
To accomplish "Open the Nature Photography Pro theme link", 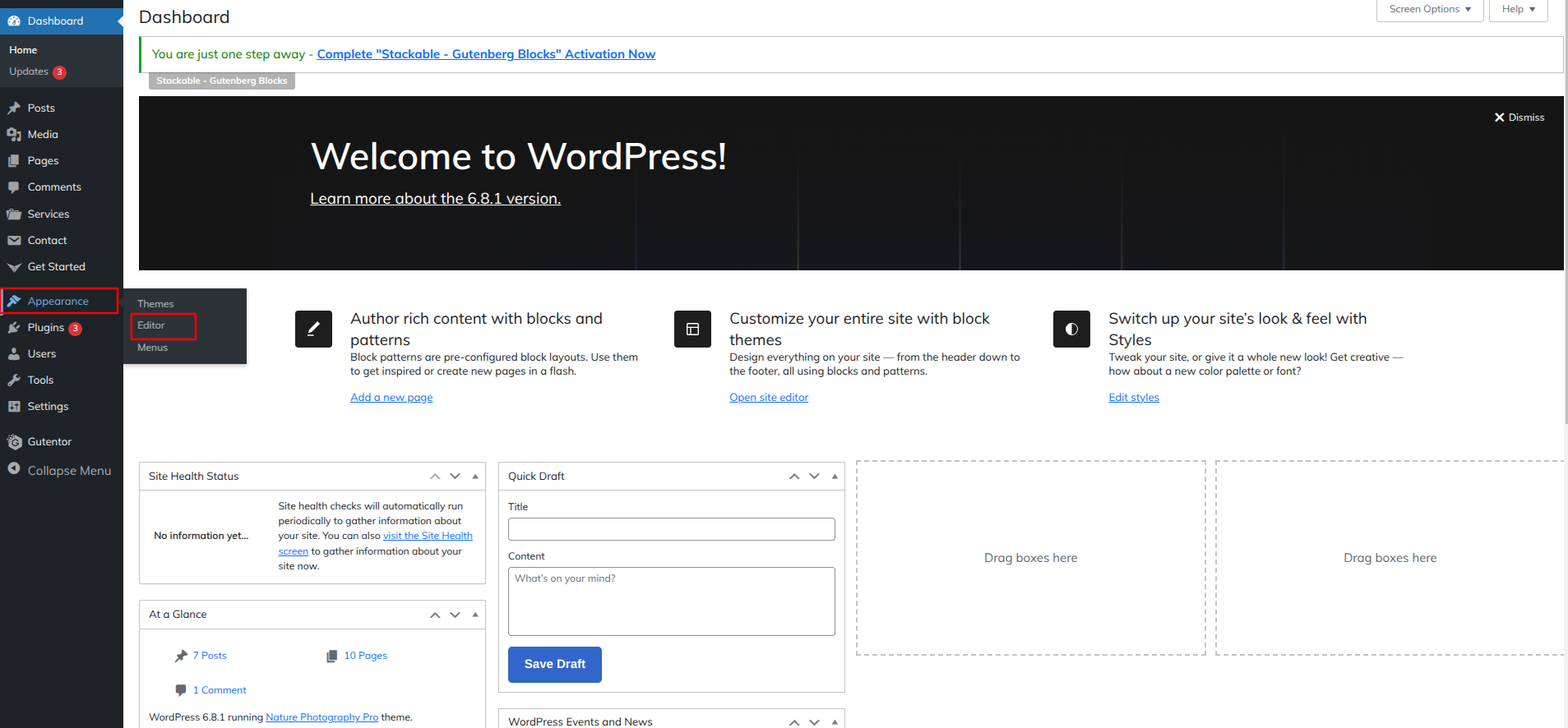I will click(x=322, y=717).
